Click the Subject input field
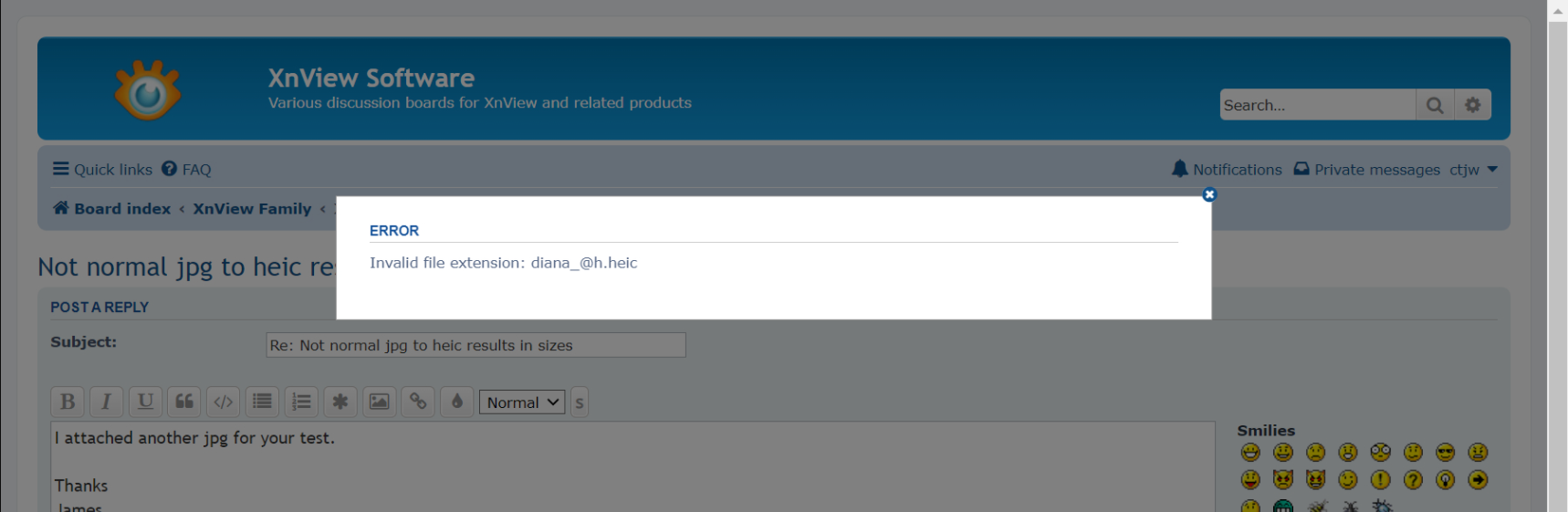Image resolution: width=1568 pixels, height=512 pixels. [x=476, y=345]
